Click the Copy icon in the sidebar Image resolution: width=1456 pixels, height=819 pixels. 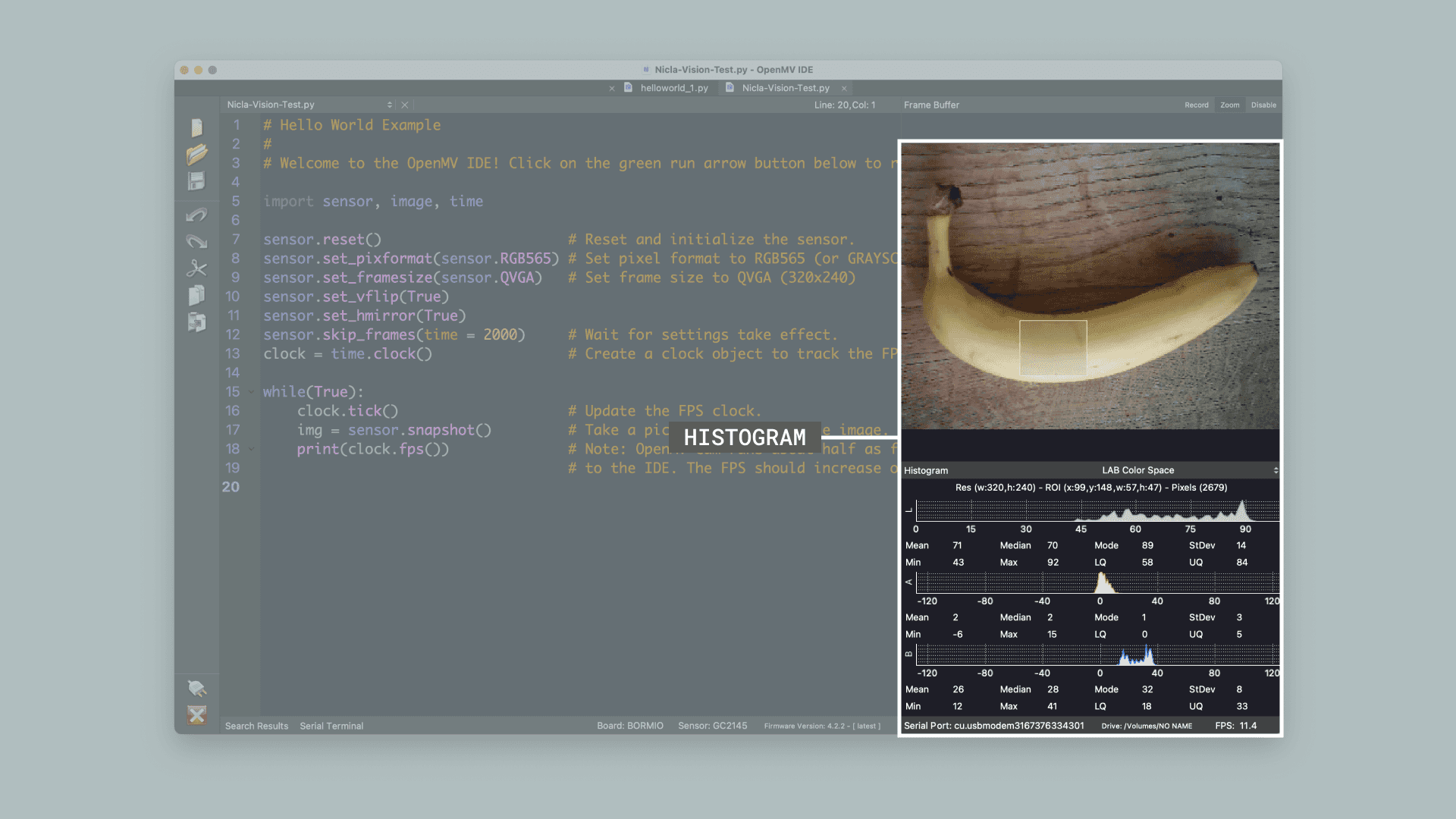(196, 295)
